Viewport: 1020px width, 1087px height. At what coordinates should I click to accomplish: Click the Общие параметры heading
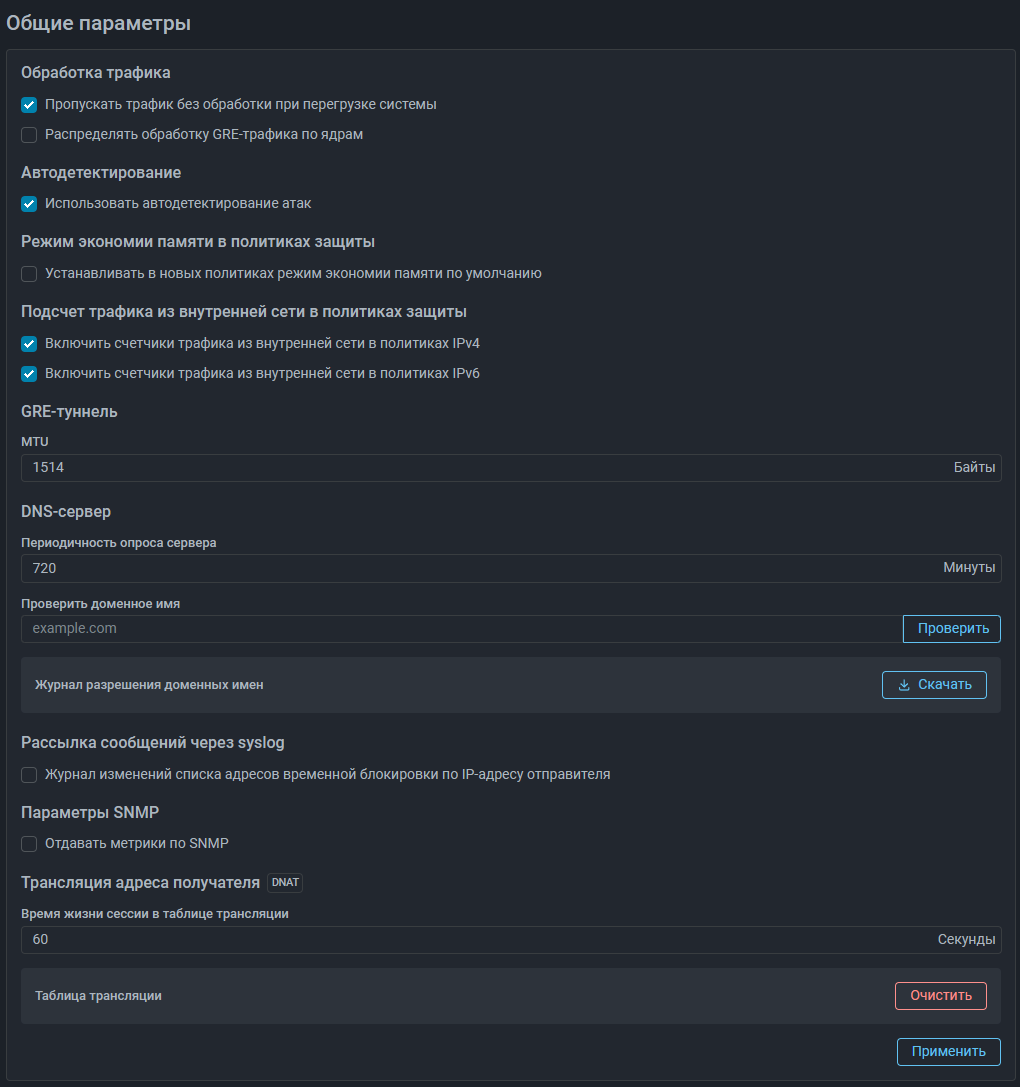[x=98, y=23]
